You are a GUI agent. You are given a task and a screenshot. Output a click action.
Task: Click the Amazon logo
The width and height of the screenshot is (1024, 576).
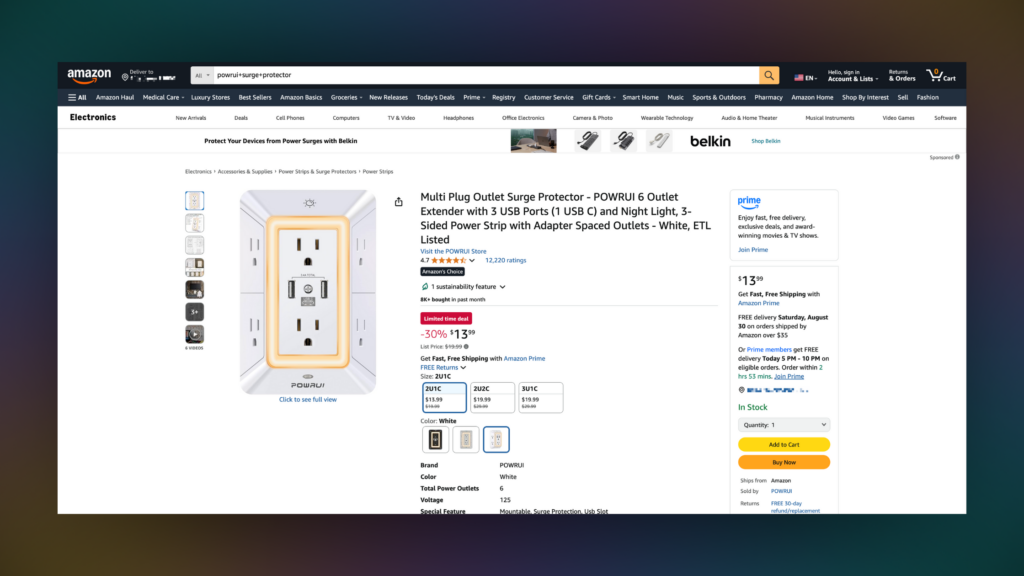click(x=89, y=76)
